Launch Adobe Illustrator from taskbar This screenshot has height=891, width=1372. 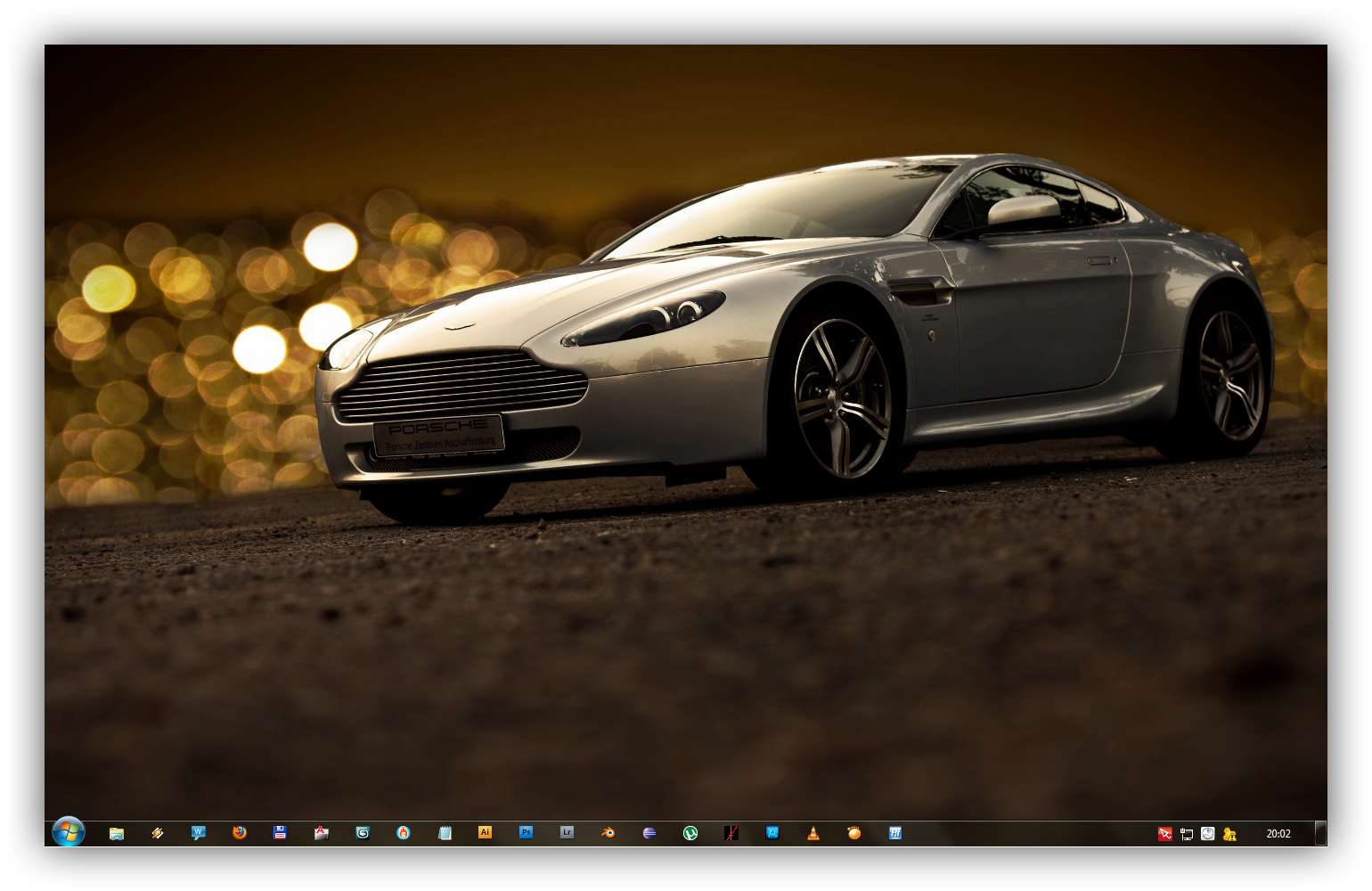pos(486,833)
